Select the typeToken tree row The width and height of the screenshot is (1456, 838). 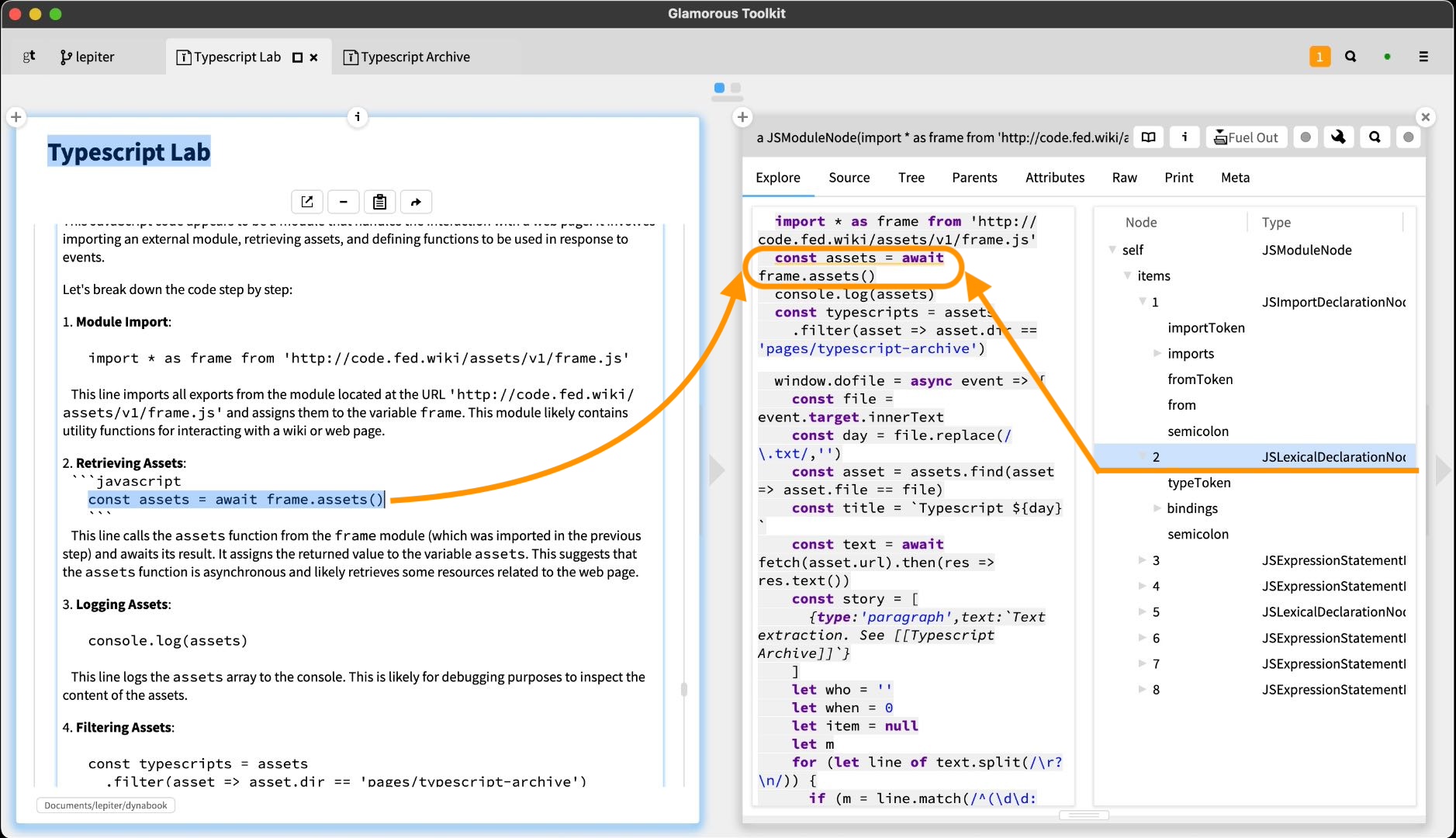(x=1254, y=483)
